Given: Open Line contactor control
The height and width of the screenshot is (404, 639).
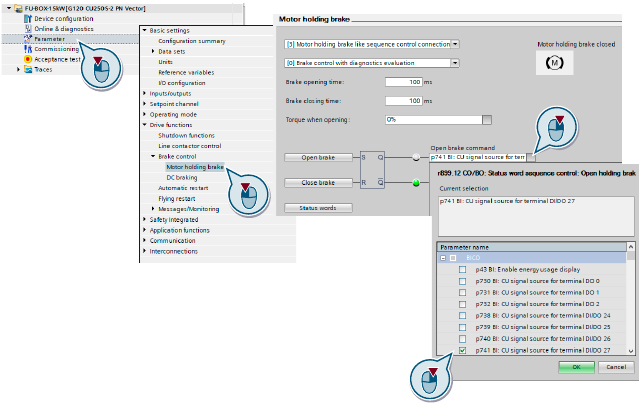Looking at the screenshot, I should pyautogui.click(x=189, y=146).
